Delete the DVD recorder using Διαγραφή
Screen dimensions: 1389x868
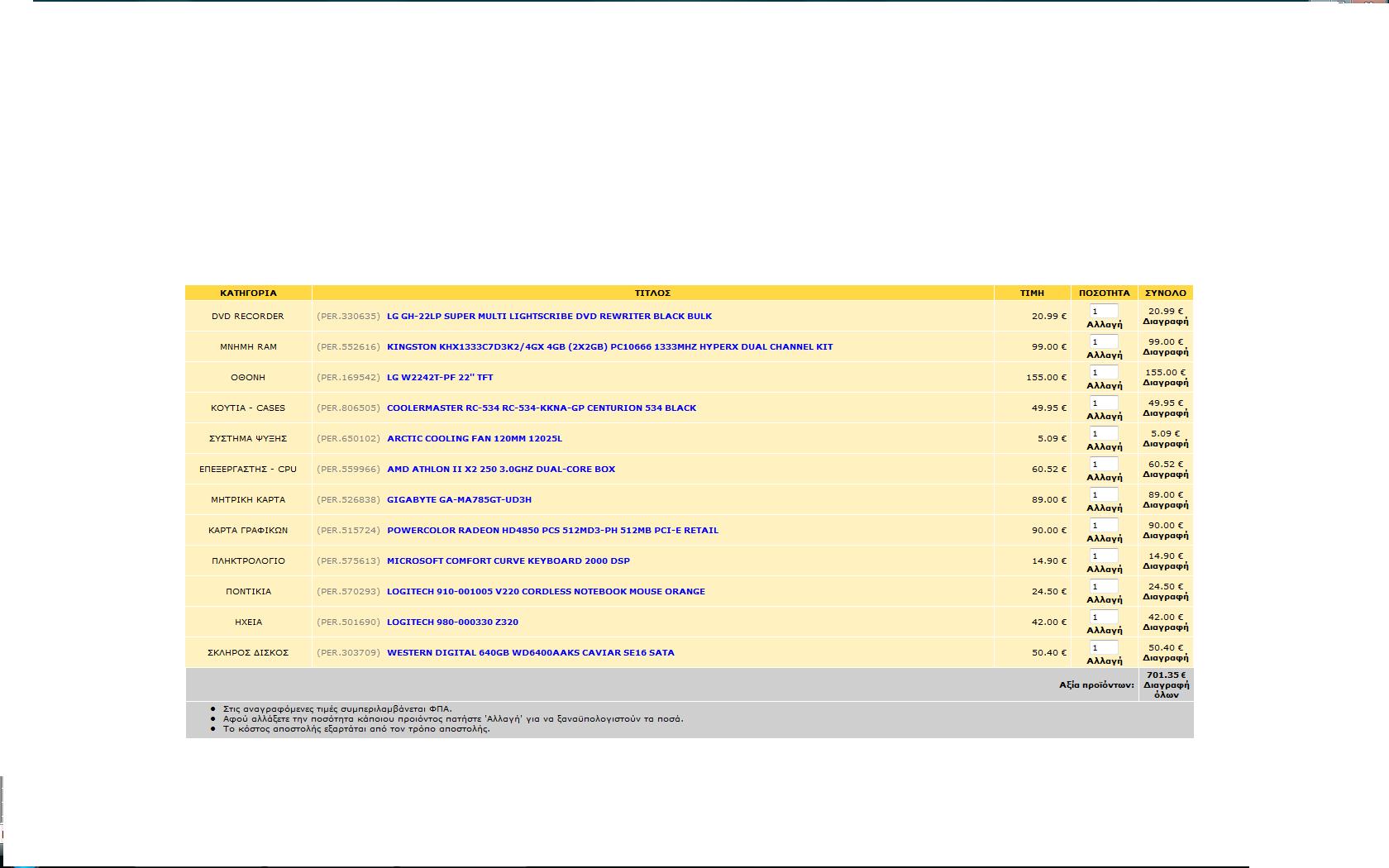1165,322
